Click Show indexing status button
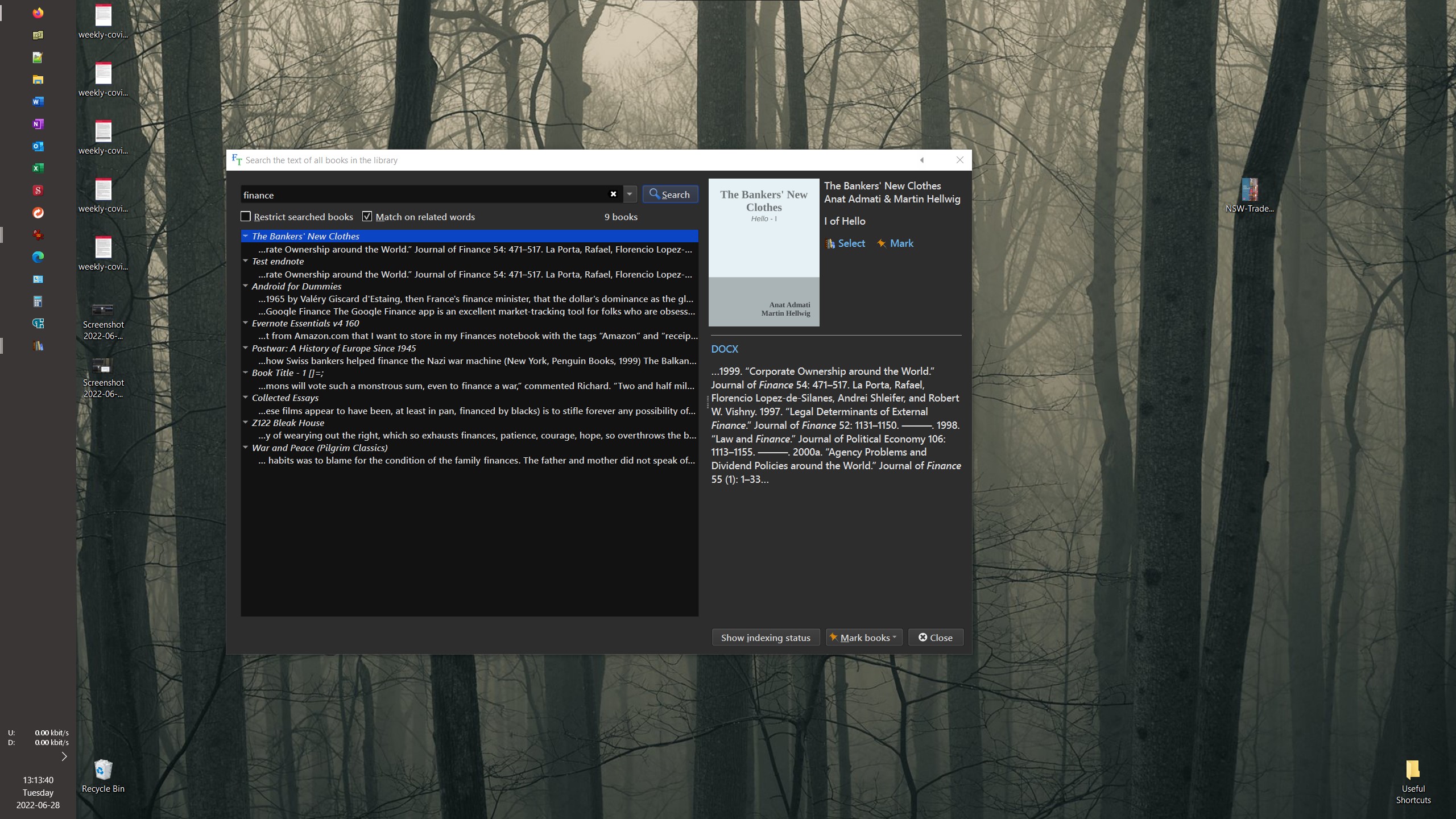Viewport: 1456px width, 819px height. click(765, 638)
